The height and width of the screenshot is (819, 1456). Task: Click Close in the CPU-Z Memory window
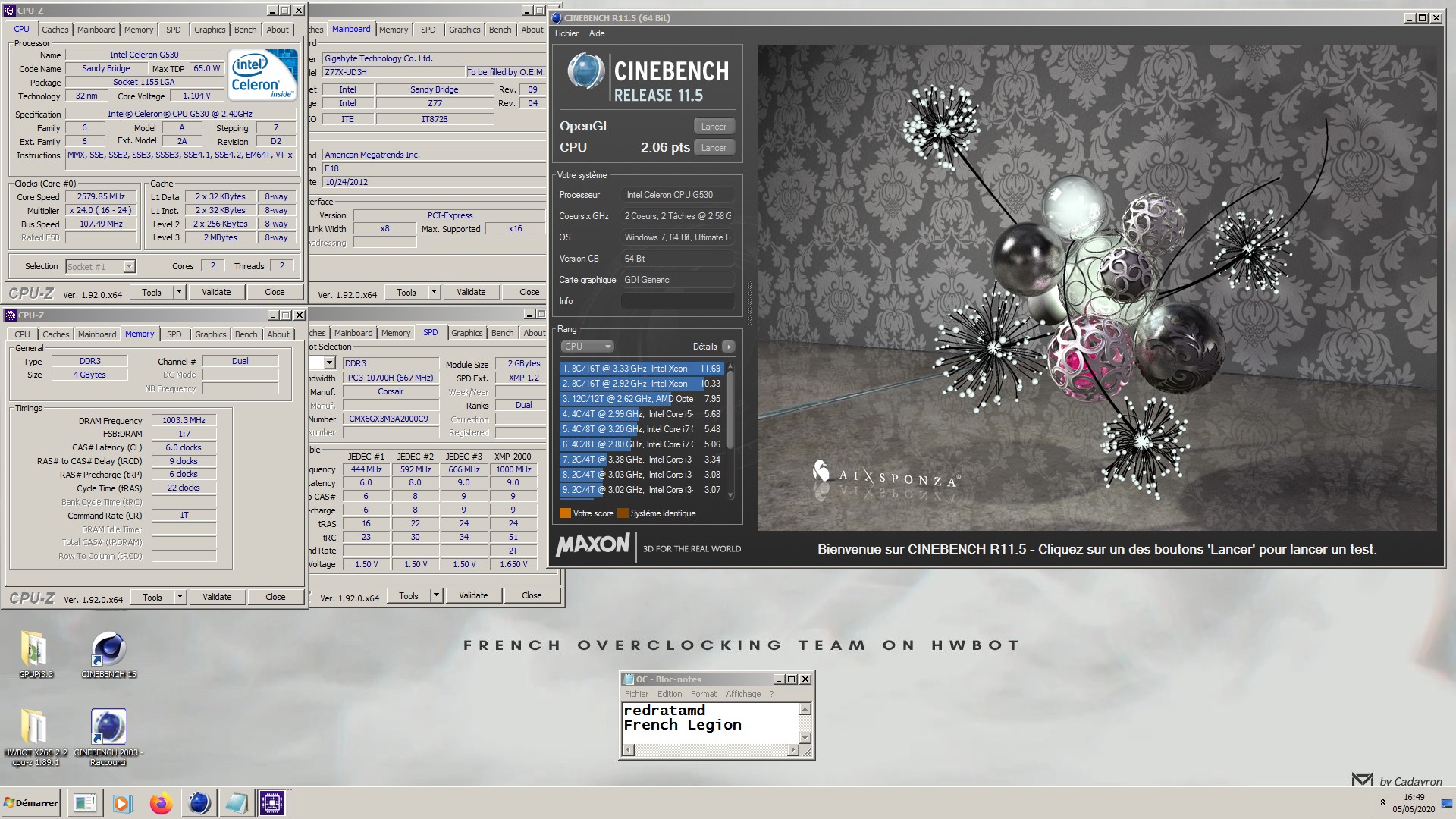275,597
